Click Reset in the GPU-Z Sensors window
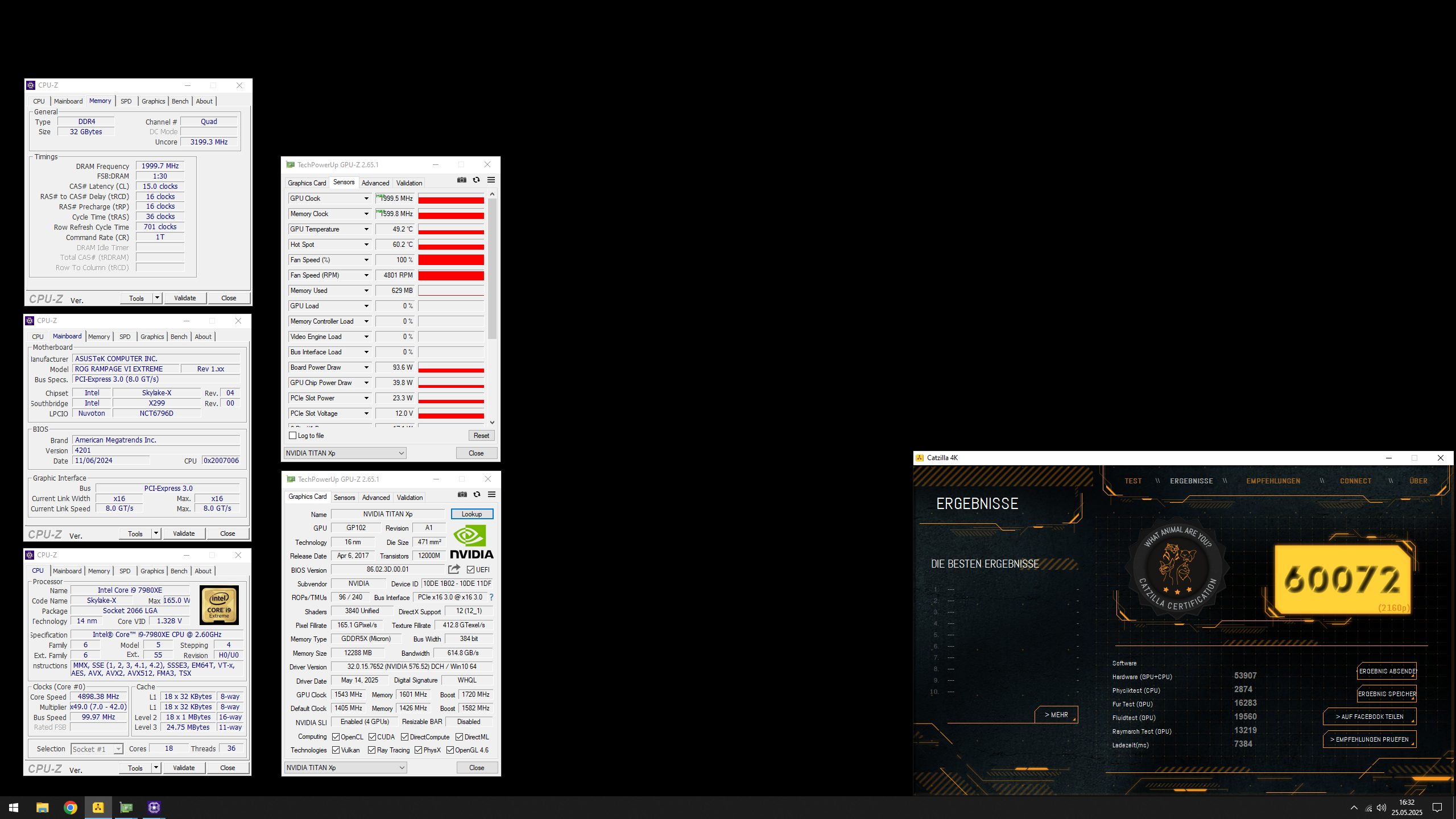Image resolution: width=1456 pixels, height=819 pixels. click(481, 436)
